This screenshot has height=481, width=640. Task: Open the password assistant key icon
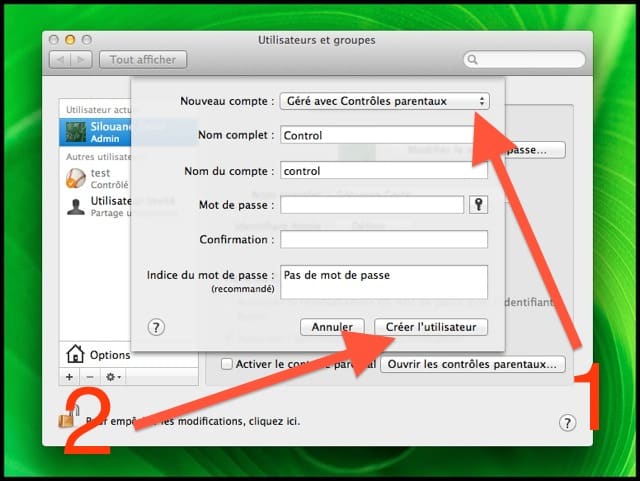[478, 204]
